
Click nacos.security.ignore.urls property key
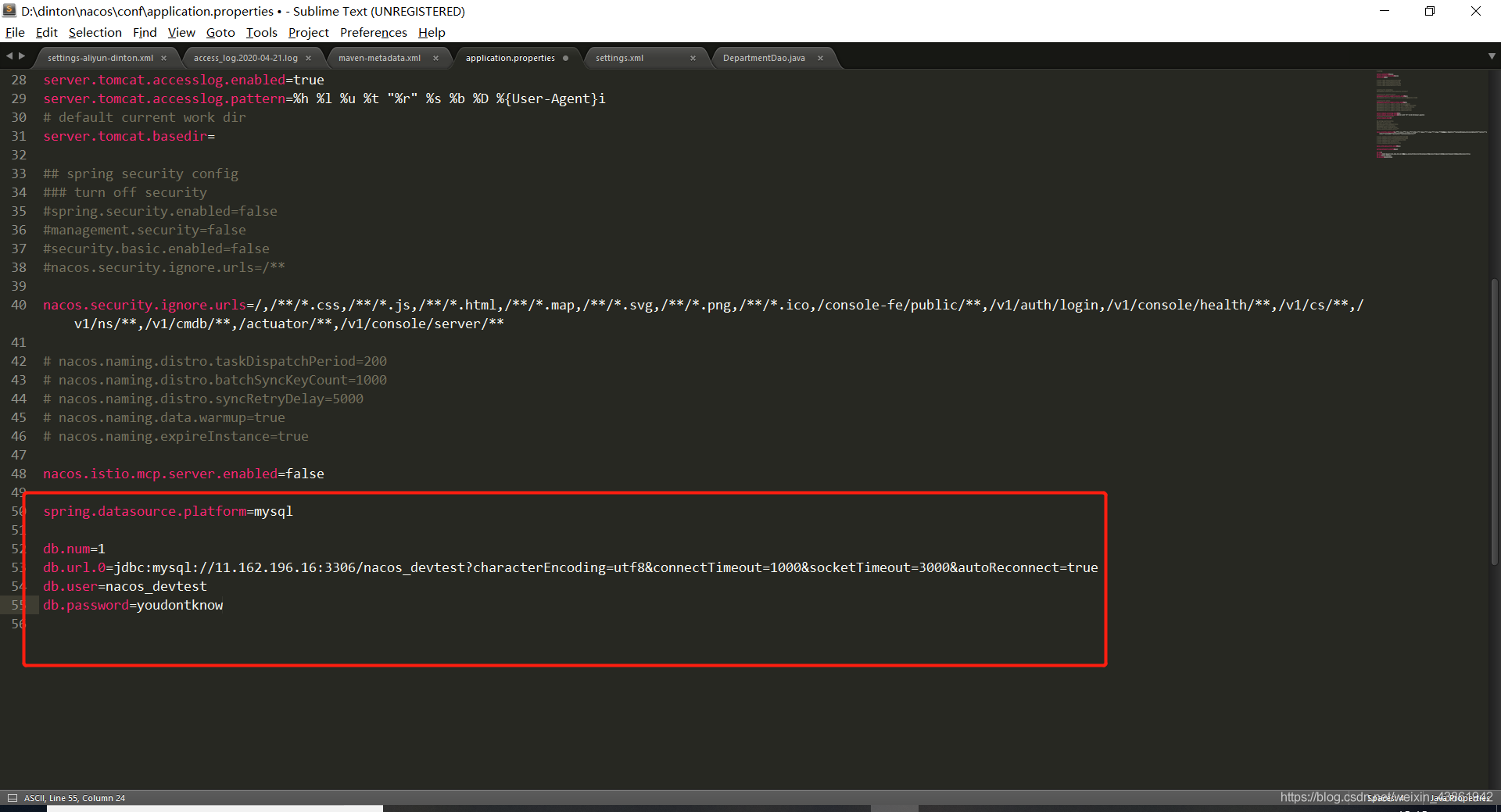coord(145,305)
